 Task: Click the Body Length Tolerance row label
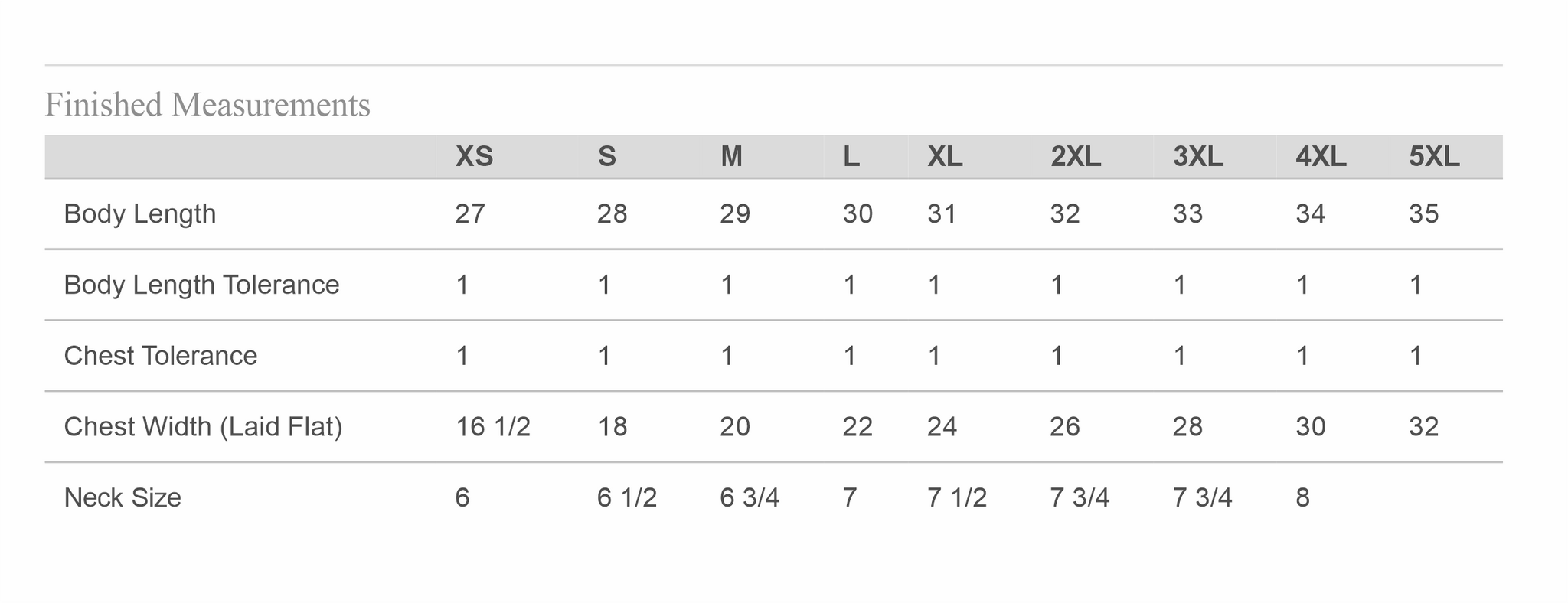201,285
